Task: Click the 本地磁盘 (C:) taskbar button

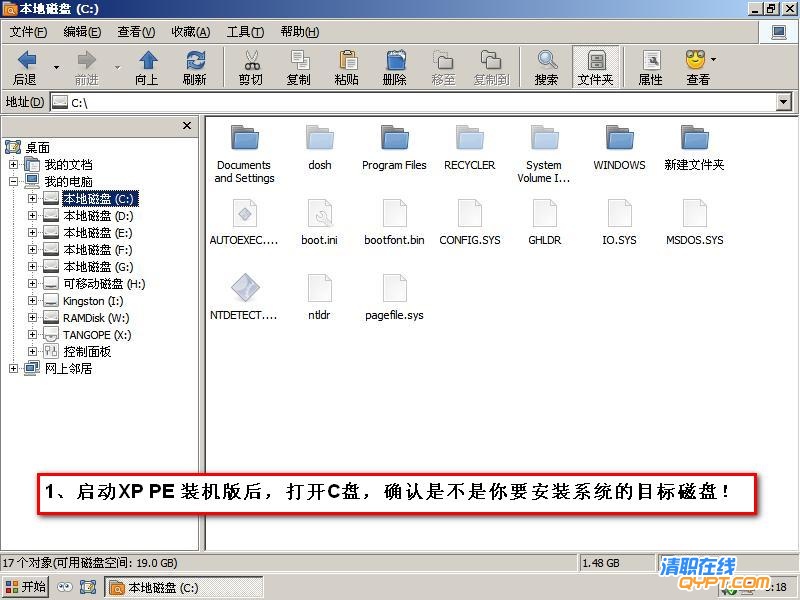Action: coord(184,587)
